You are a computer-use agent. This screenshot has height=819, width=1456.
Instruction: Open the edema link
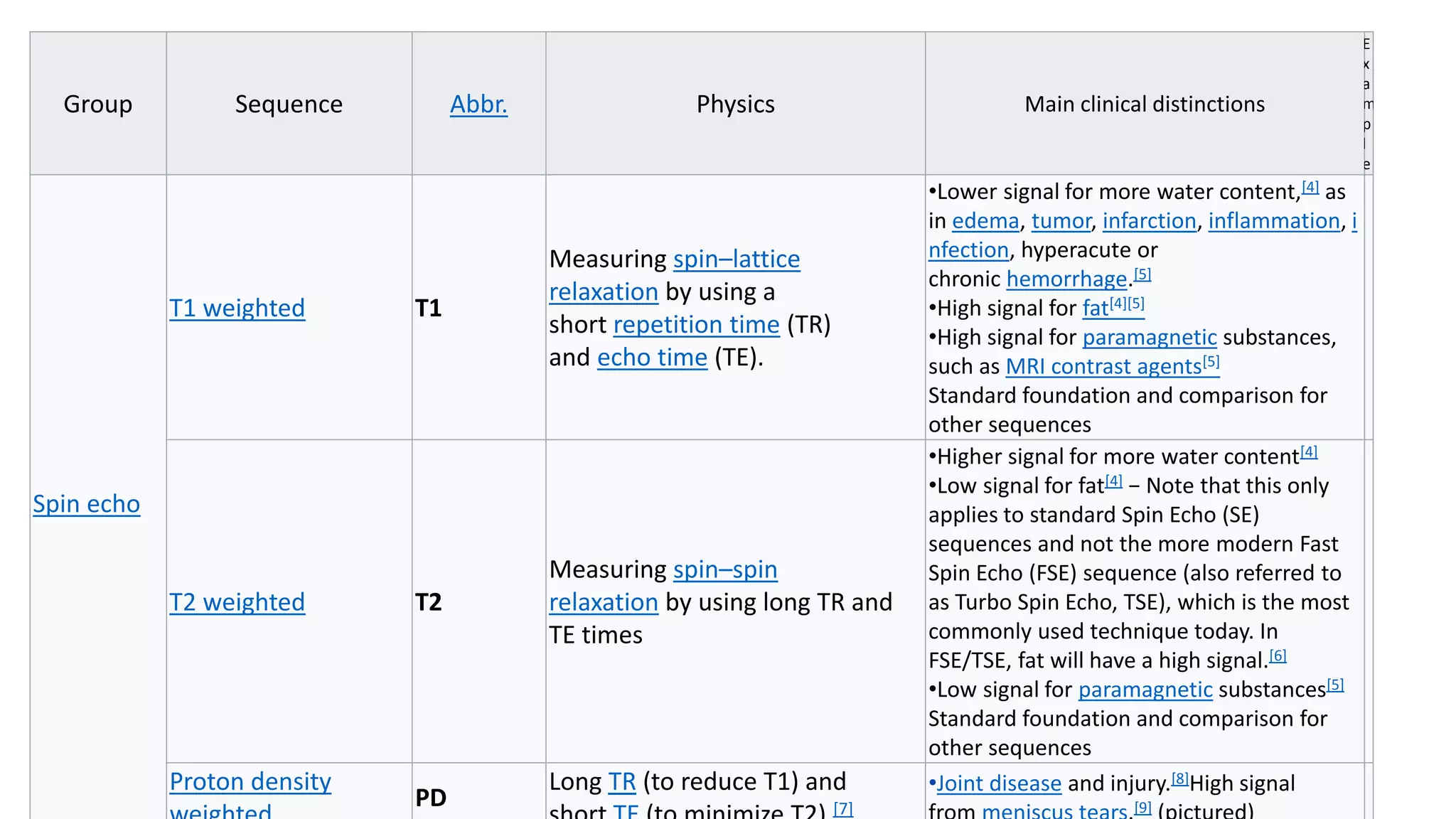[x=985, y=221]
